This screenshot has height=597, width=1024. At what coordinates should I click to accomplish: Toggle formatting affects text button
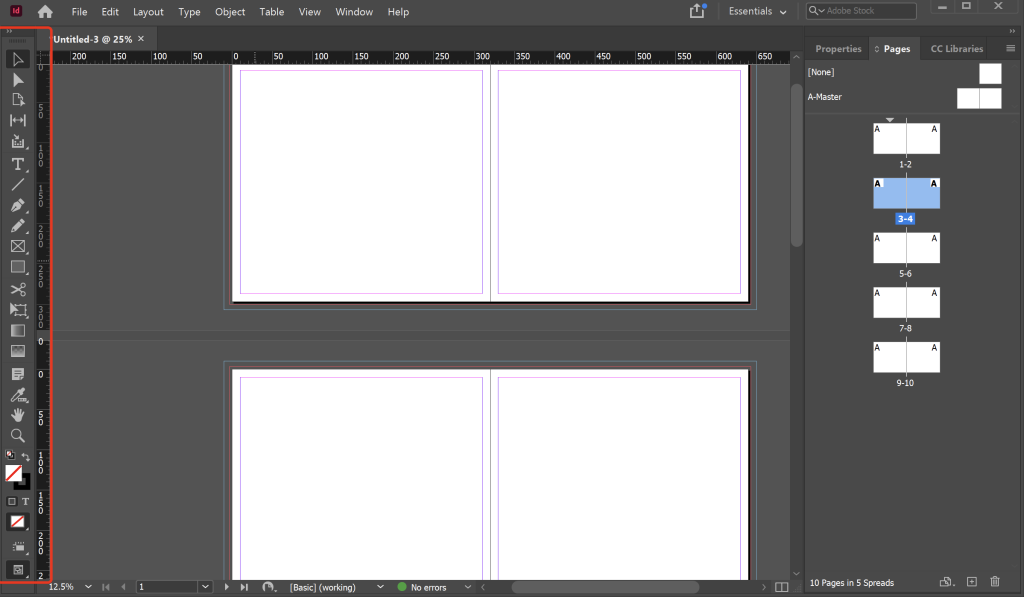click(x=26, y=501)
